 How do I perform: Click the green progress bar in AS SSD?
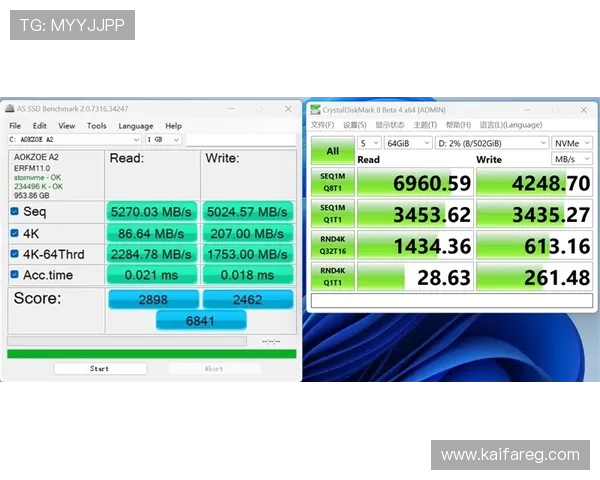tap(151, 353)
